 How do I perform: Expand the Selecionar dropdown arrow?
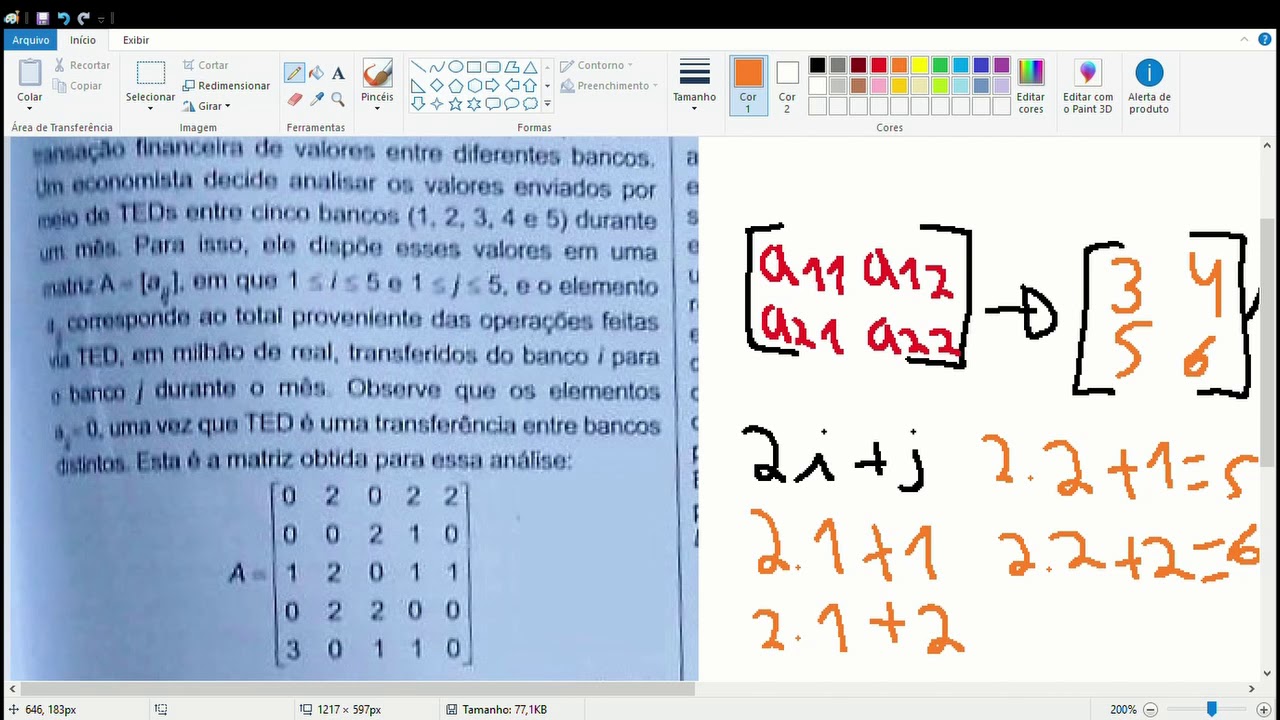(151, 106)
